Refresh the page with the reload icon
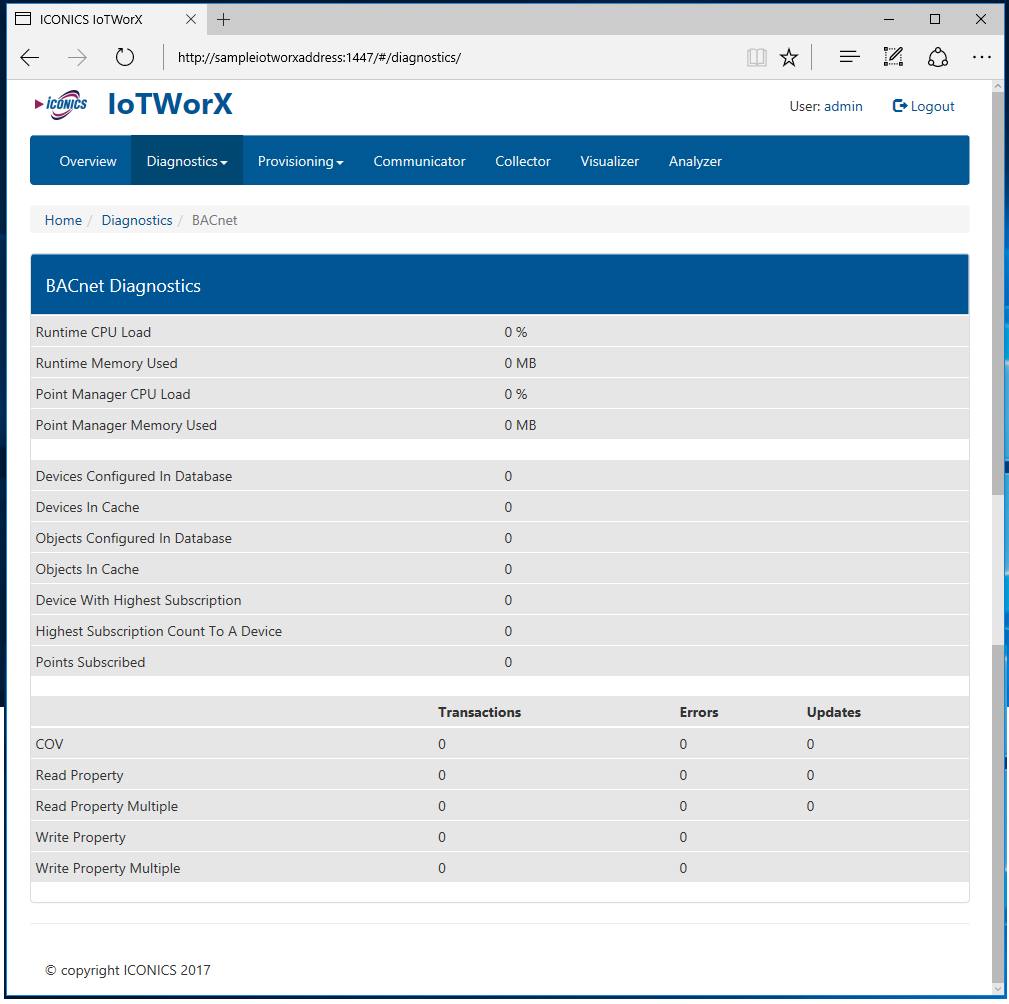The image size is (1009, 1004). tap(125, 57)
